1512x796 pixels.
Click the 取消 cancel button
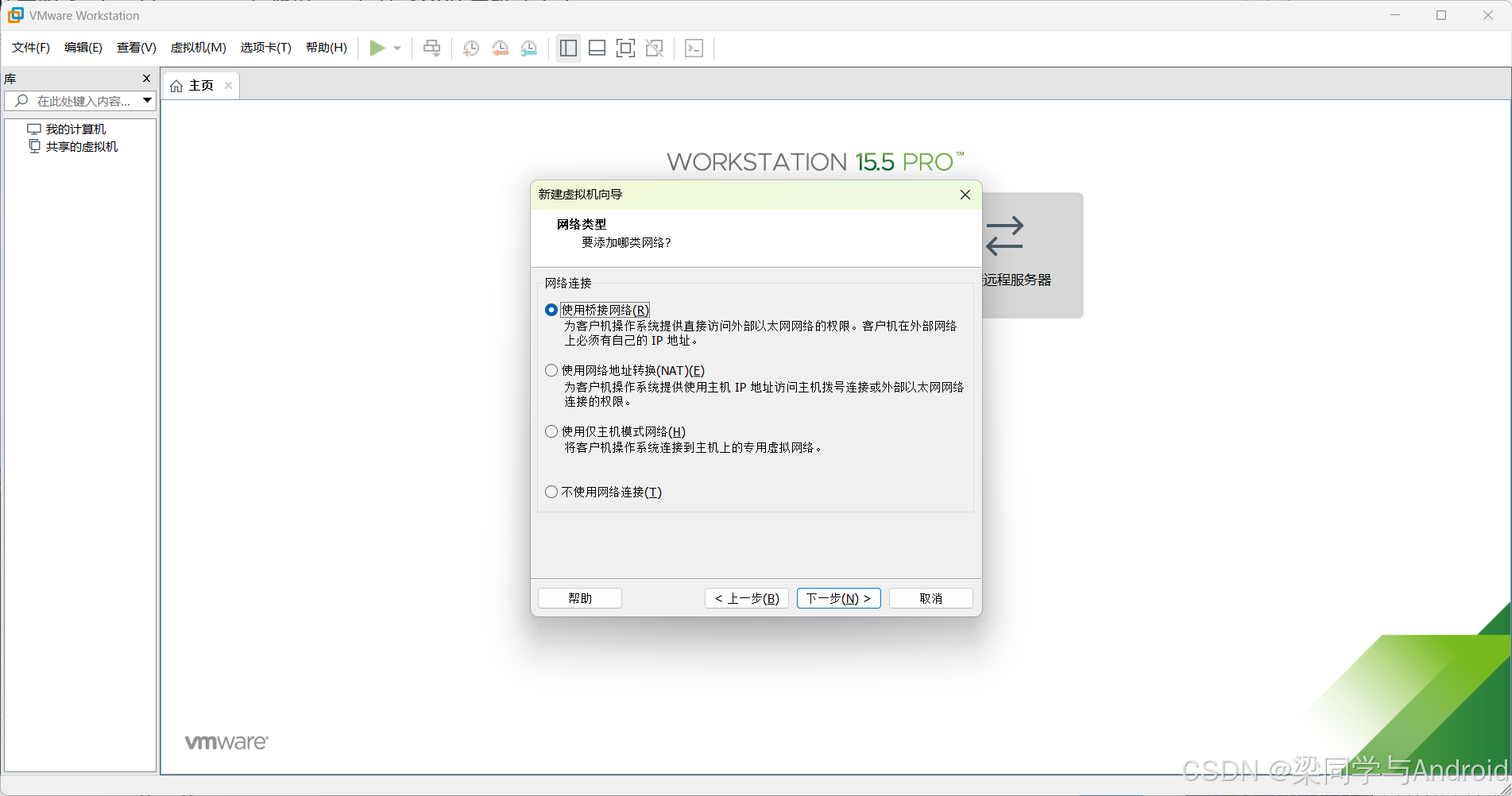931,598
